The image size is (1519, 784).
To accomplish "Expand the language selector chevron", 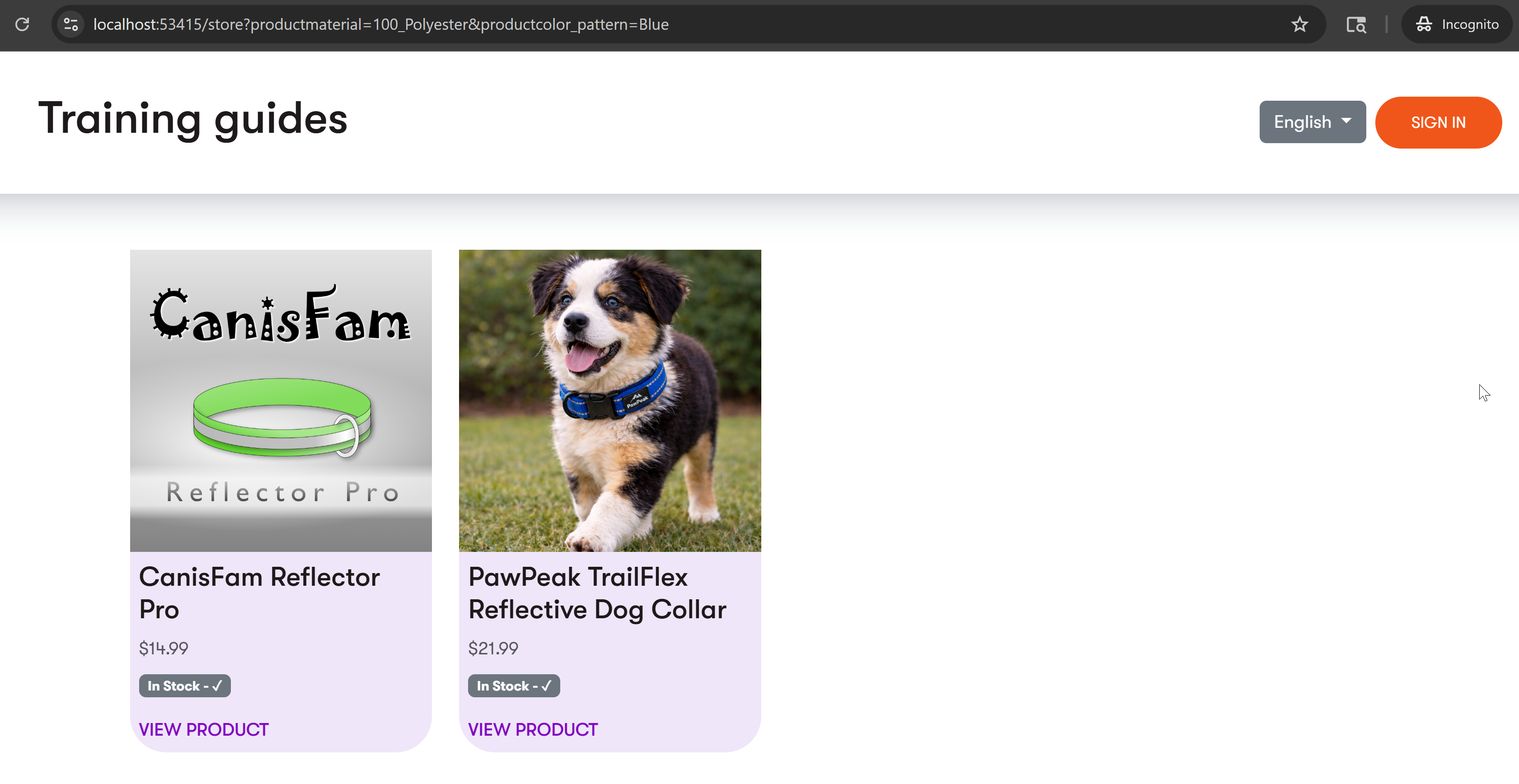I will 1347,122.
